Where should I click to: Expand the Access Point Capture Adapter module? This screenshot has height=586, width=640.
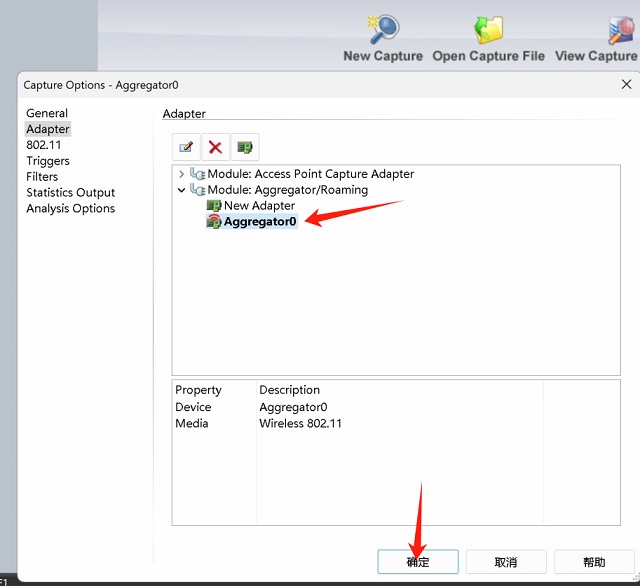point(181,174)
